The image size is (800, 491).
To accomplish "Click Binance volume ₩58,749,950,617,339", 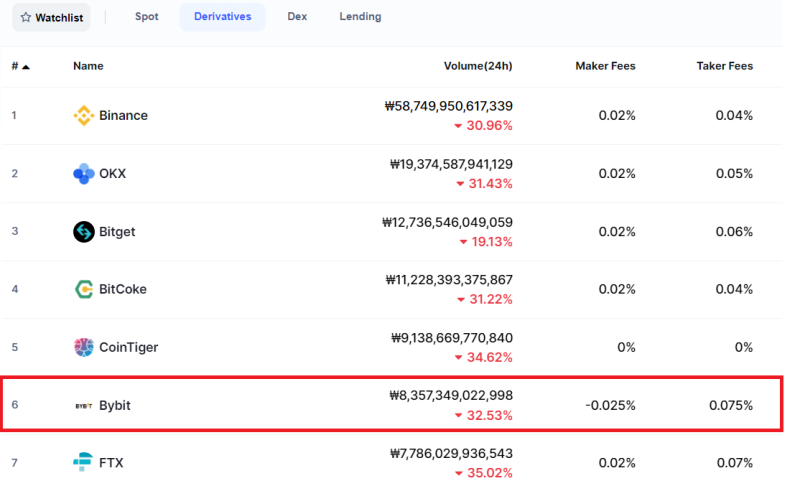I will click(448, 106).
